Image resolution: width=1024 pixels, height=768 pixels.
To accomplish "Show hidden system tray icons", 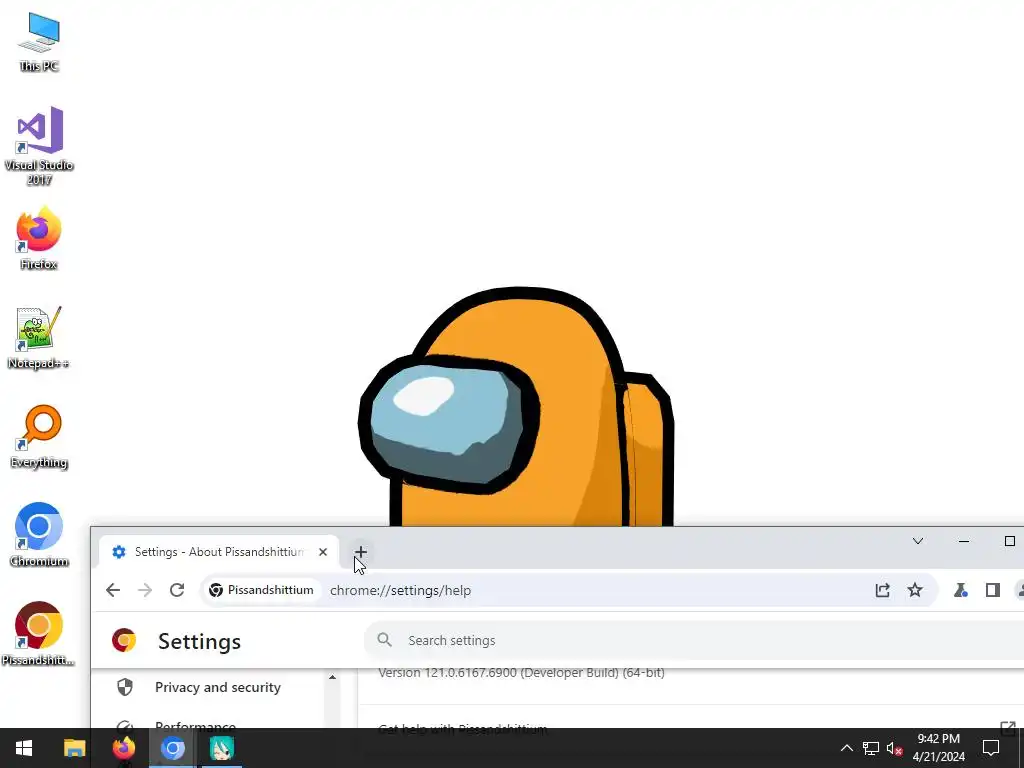I will (846, 748).
